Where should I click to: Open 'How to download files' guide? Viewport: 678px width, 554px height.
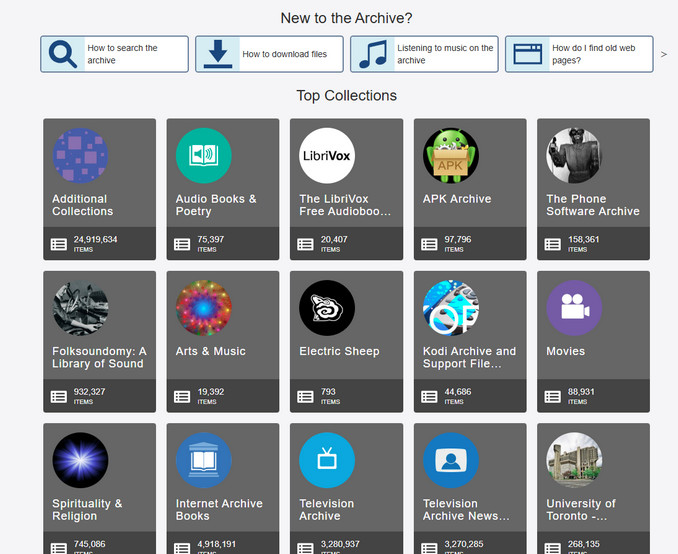(x=269, y=54)
